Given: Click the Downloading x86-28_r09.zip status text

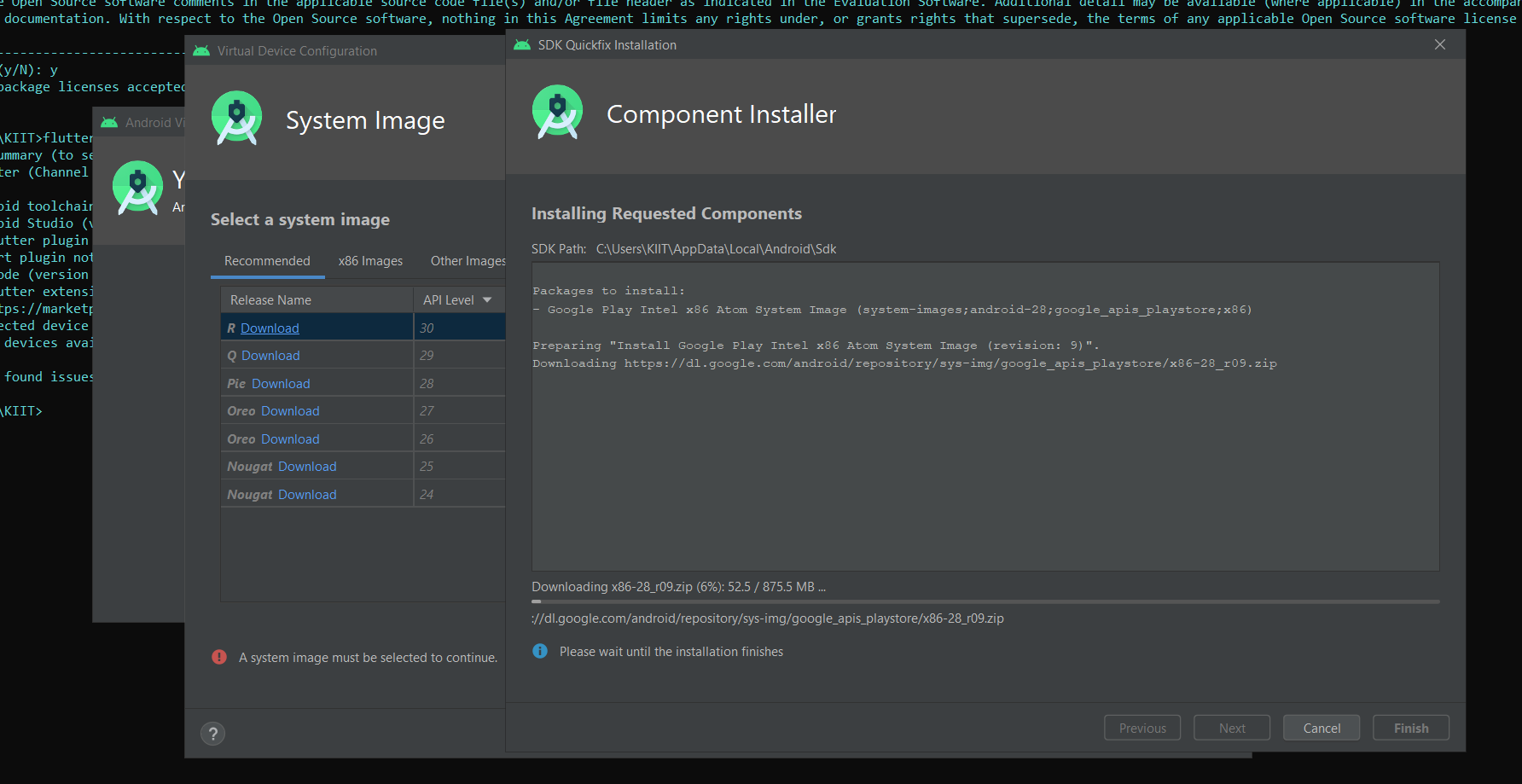Looking at the screenshot, I should pos(678,587).
